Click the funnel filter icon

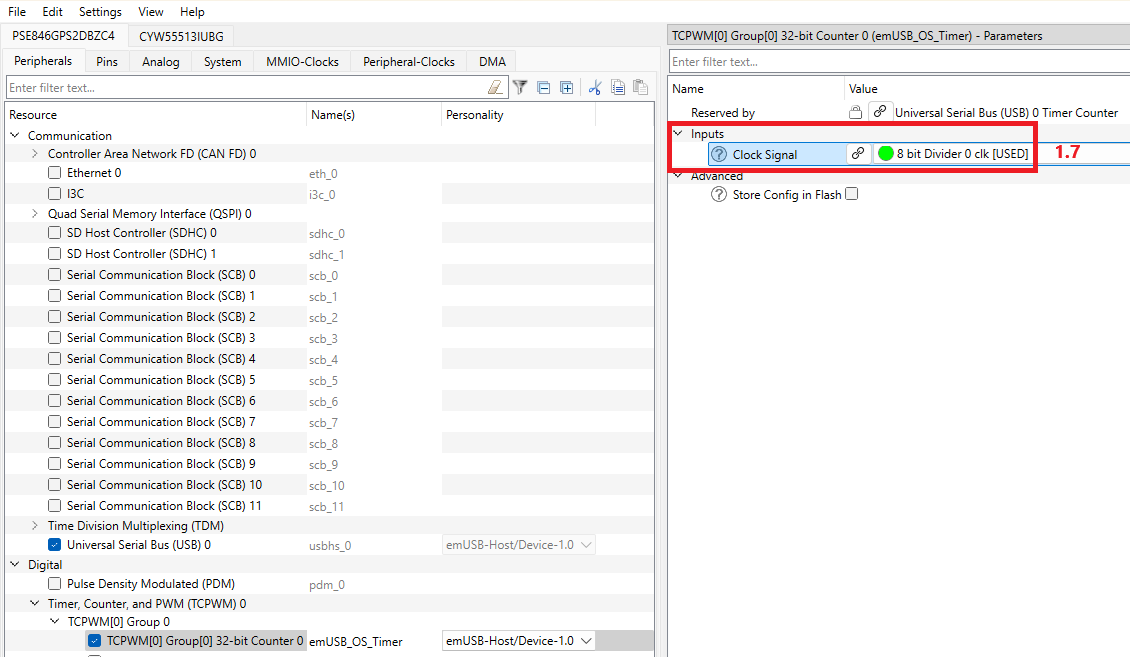tap(520, 88)
